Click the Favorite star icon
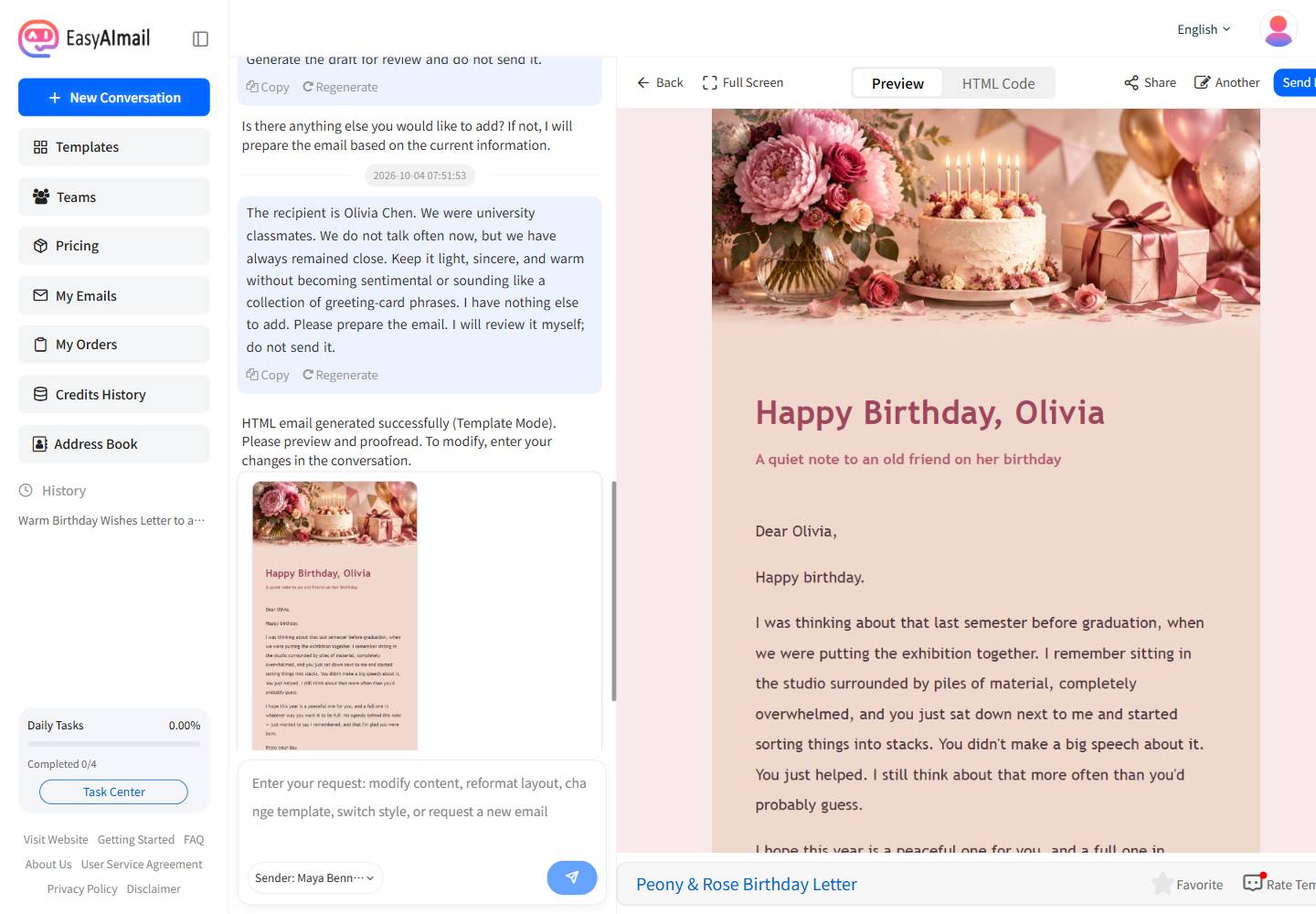The height and width of the screenshot is (914, 1316). pos(1162,884)
